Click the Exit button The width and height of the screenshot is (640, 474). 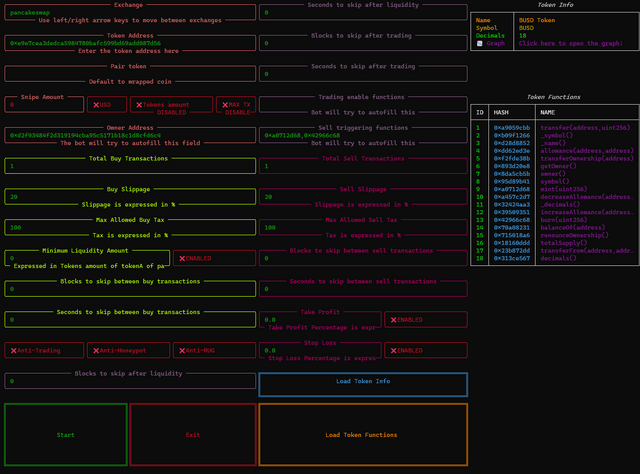pos(193,435)
